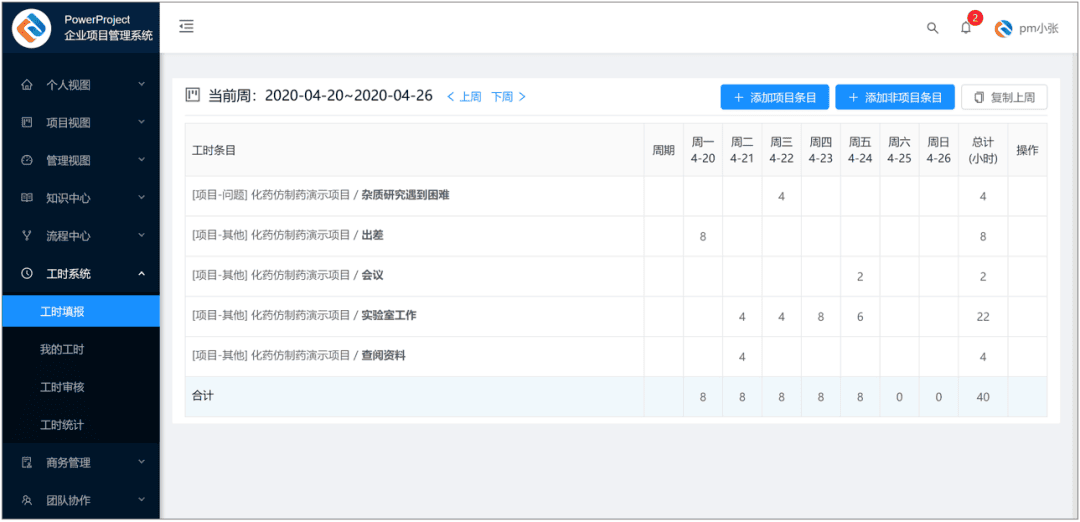The image size is (1080, 522).
Task: Click the 添加非项目条目 button
Action: click(x=895, y=97)
